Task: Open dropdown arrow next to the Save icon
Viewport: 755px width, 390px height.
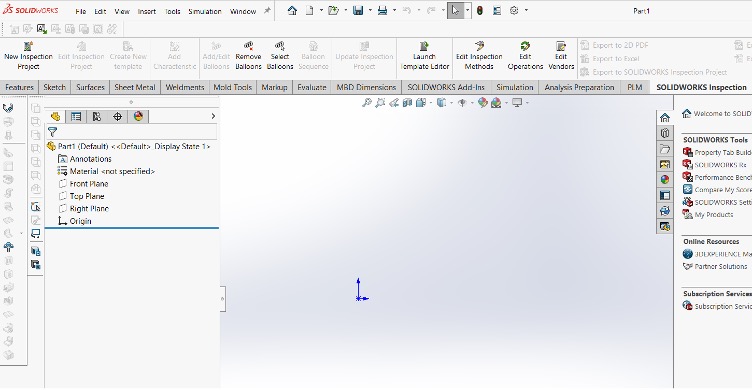Action: click(370, 11)
